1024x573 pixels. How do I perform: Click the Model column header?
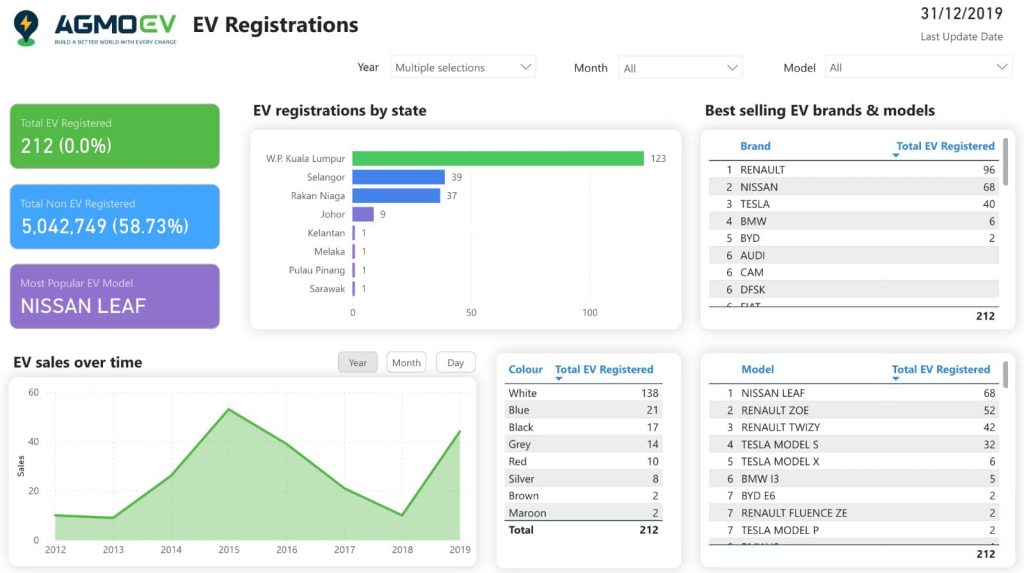point(757,369)
